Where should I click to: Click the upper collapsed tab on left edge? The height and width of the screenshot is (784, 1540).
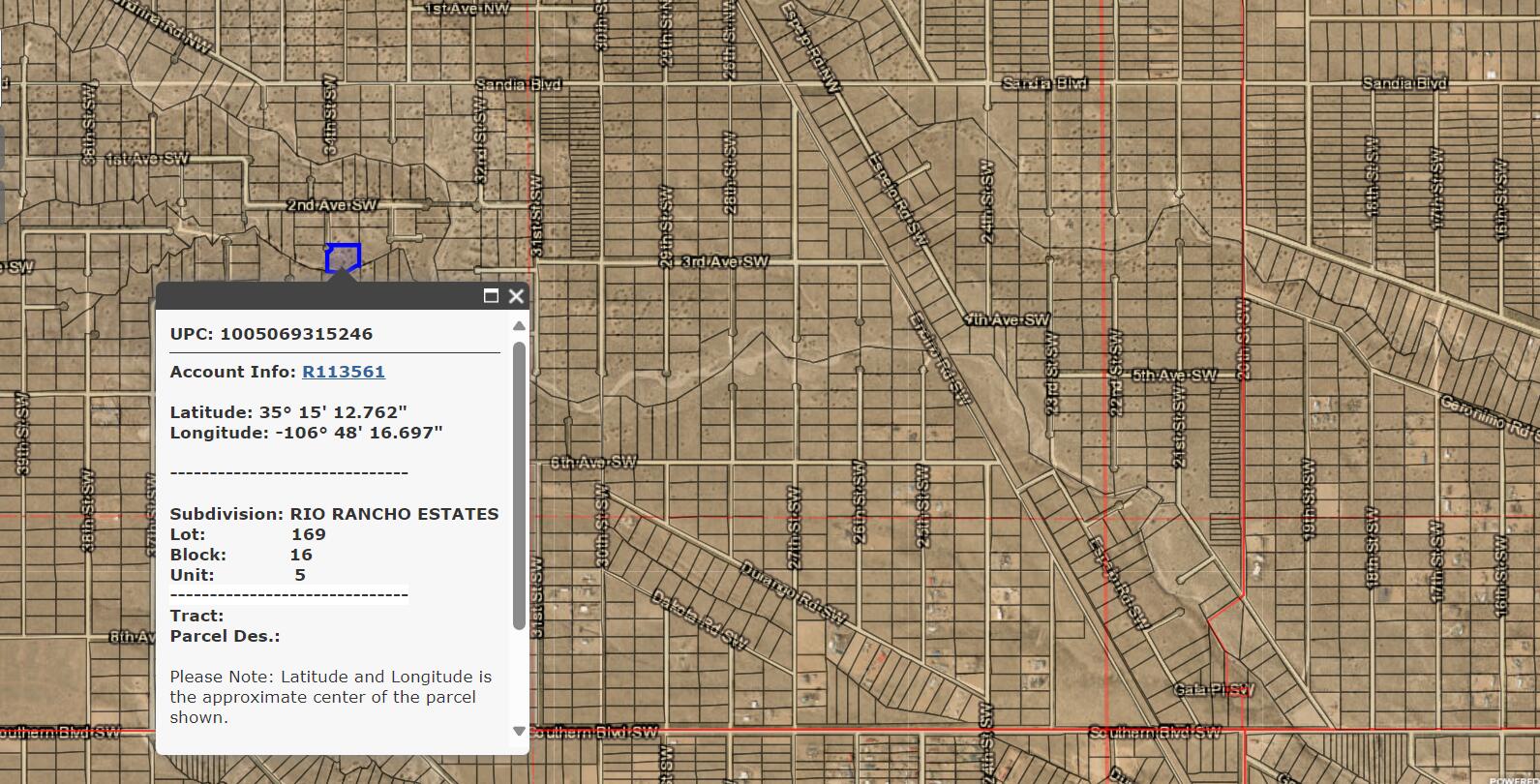click(x=1, y=147)
